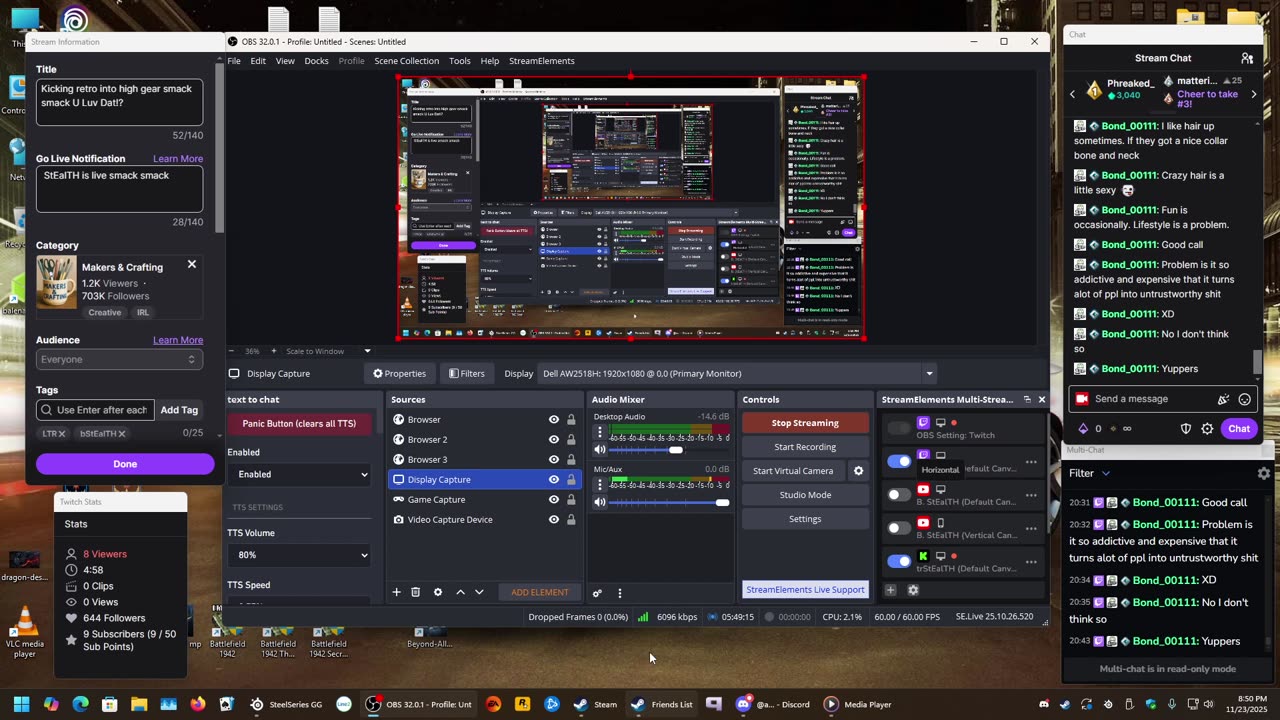Go to next item in chat leaderboard

coord(1254,94)
